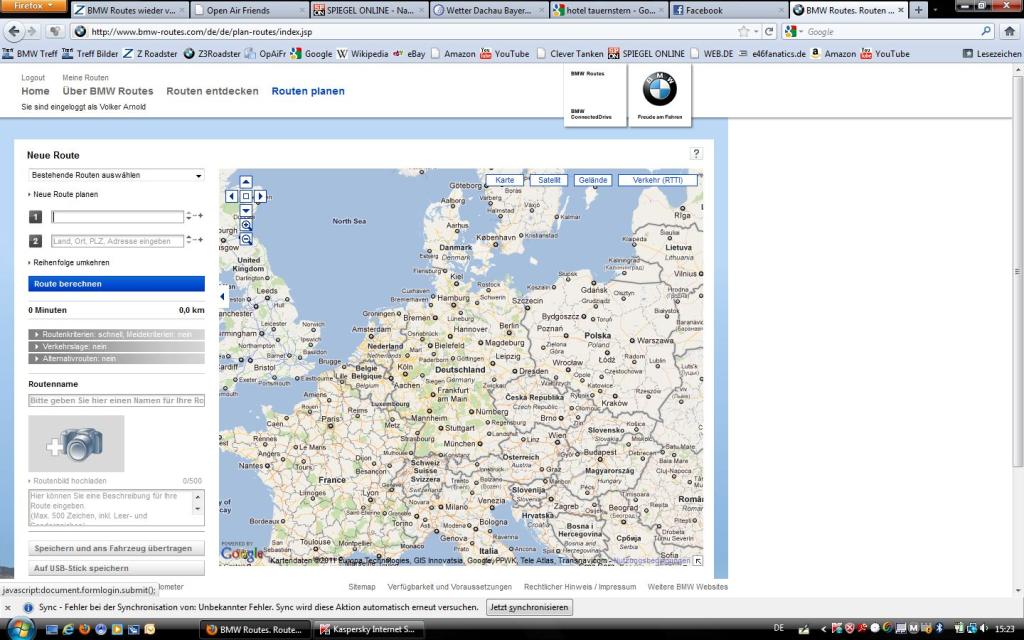Toggle Verkehr (RTTI) traffic layer
The image size is (1024, 640).
coord(657,180)
